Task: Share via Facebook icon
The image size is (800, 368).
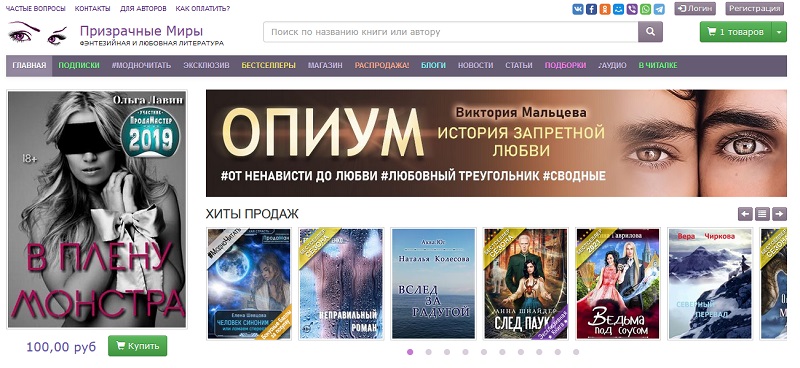Action: point(591,9)
